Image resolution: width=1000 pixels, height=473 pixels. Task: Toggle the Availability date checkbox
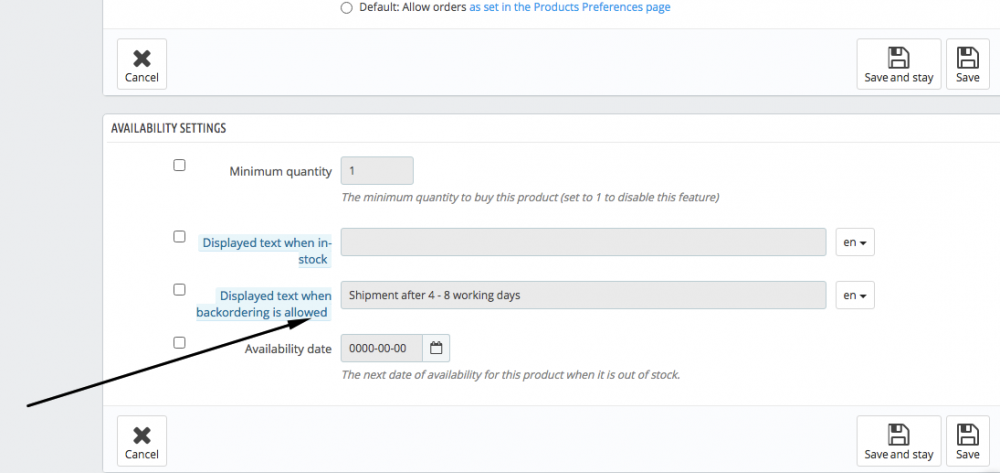pyautogui.click(x=179, y=342)
